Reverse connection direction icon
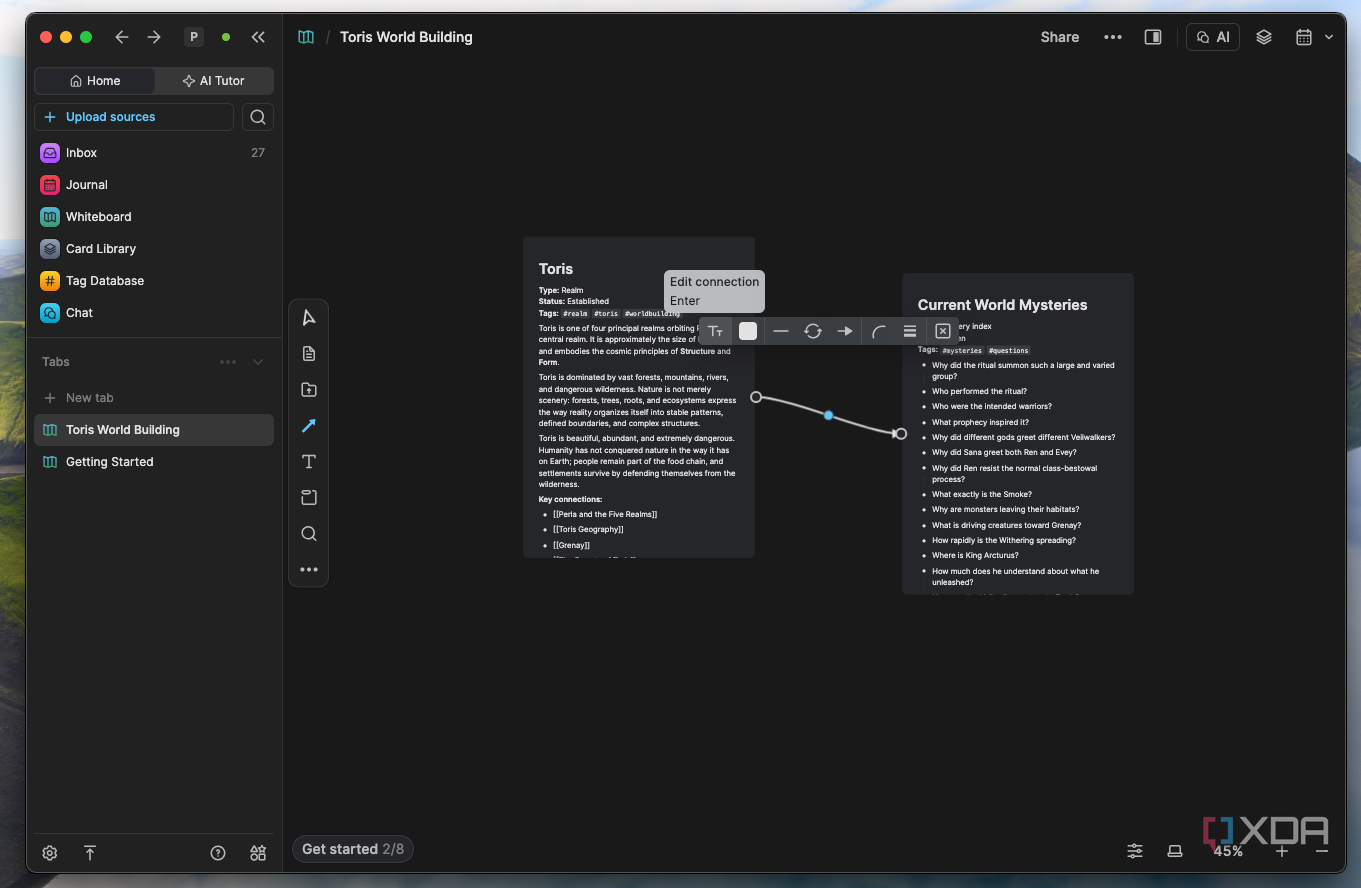 pos(813,331)
